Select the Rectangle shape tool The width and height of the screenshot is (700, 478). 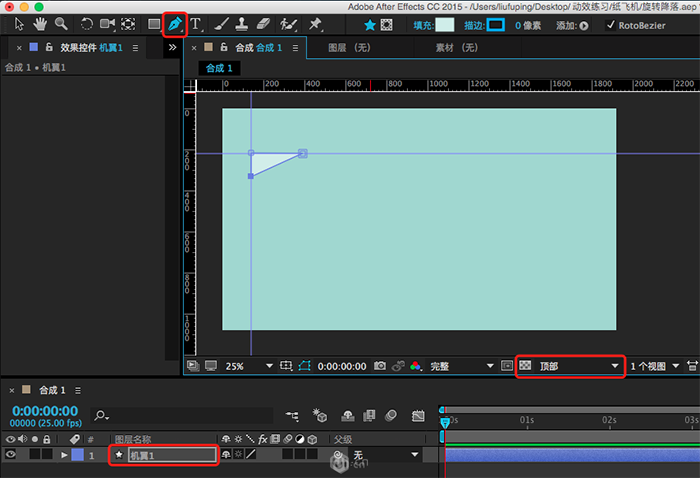[x=154, y=24]
